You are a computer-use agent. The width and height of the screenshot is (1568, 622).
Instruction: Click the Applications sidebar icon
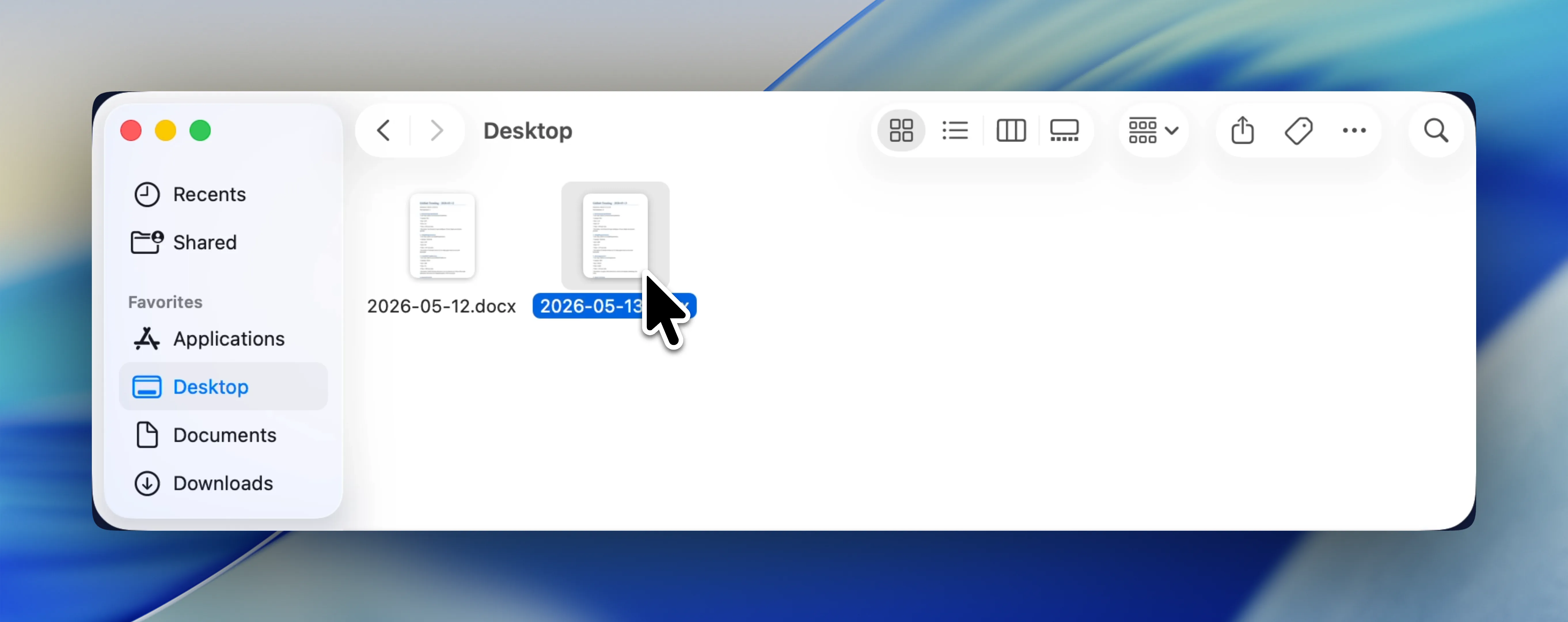[147, 338]
